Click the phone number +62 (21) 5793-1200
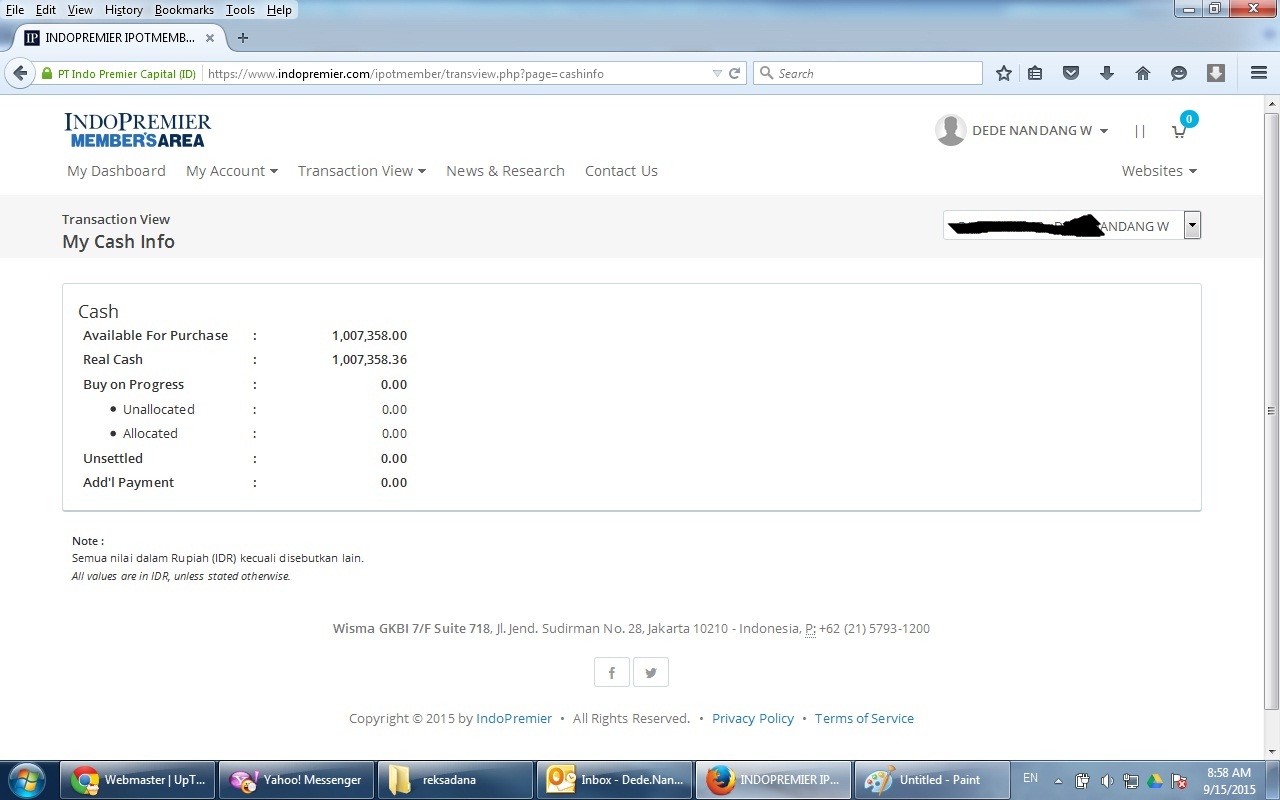Screen dimensions: 1280x800 [874, 628]
